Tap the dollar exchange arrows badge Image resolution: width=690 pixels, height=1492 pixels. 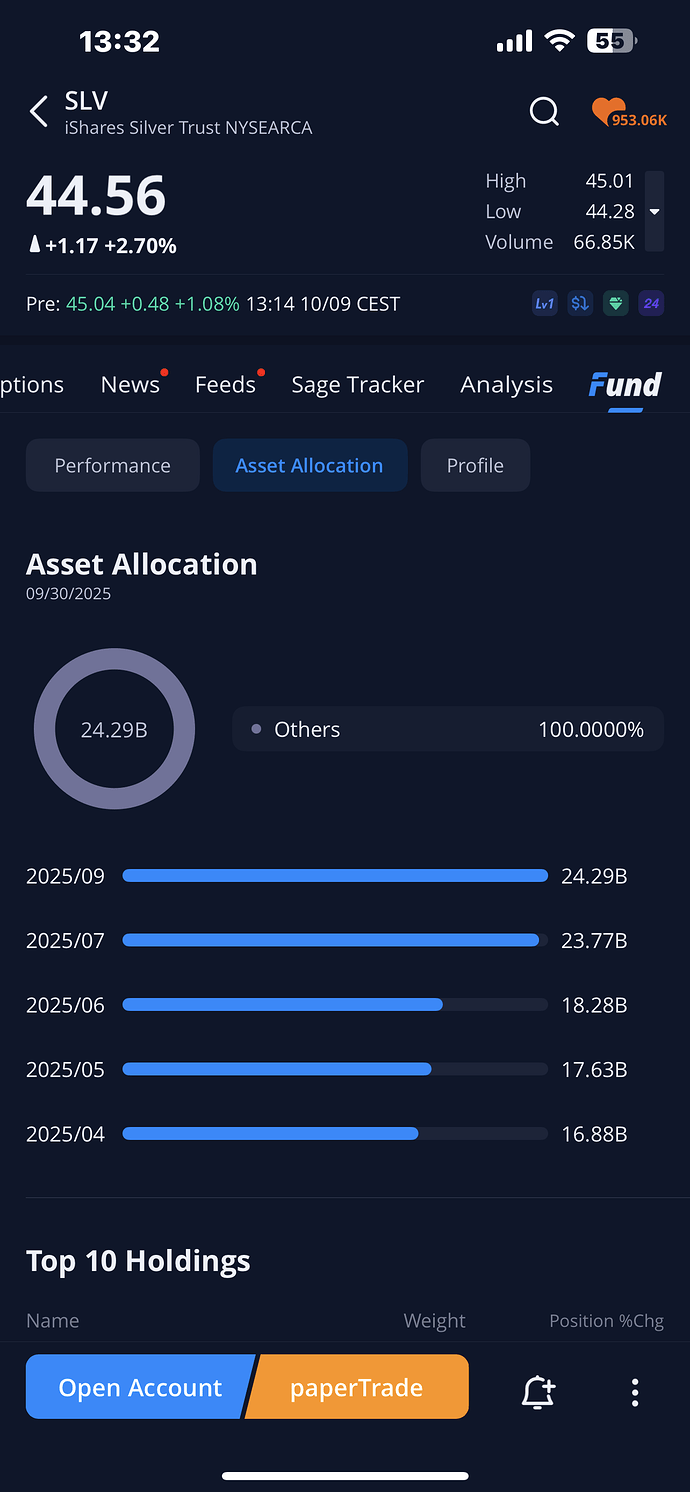tap(580, 303)
